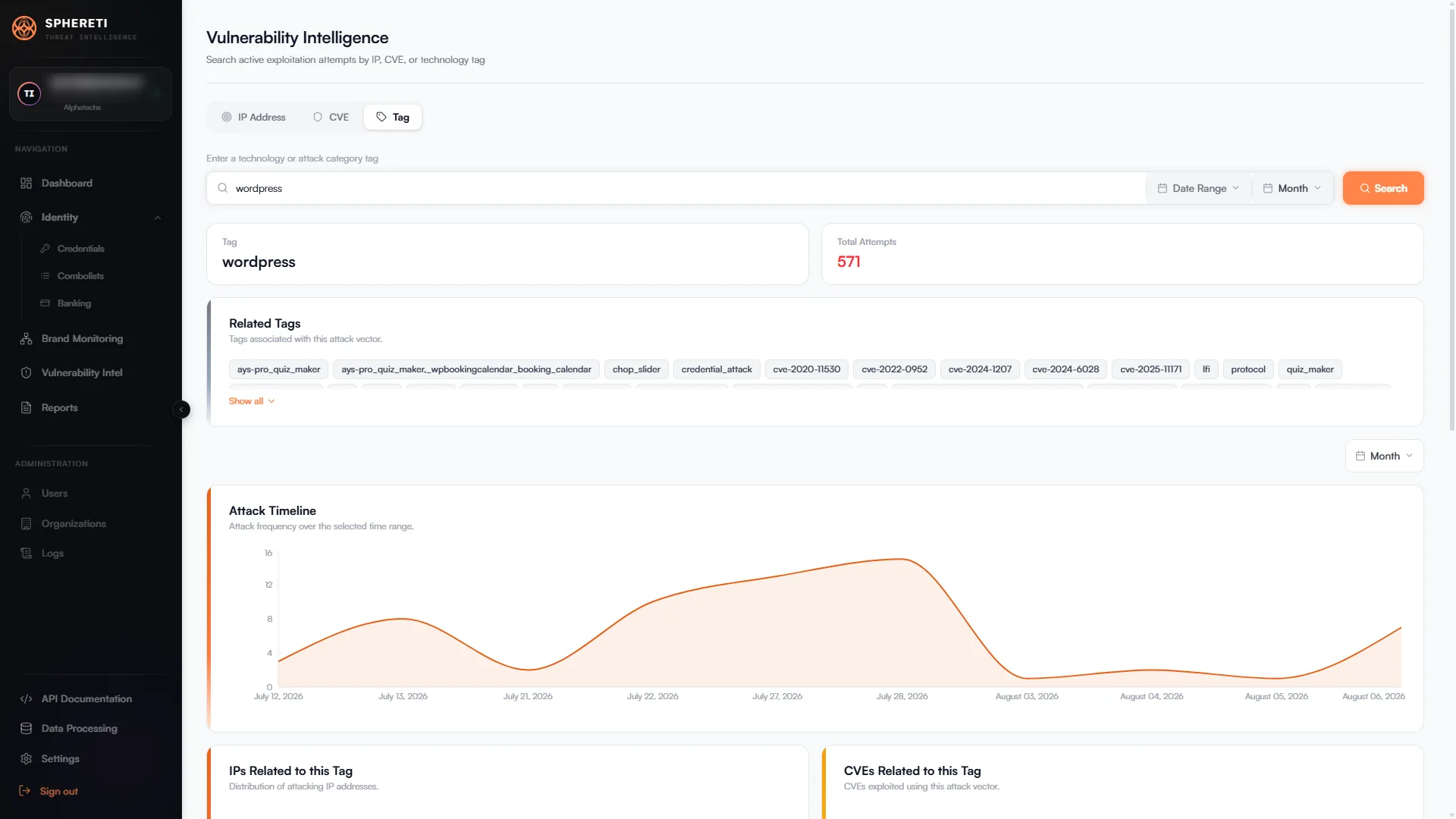
Task: Switch to the IP Address tab
Action: point(253,117)
